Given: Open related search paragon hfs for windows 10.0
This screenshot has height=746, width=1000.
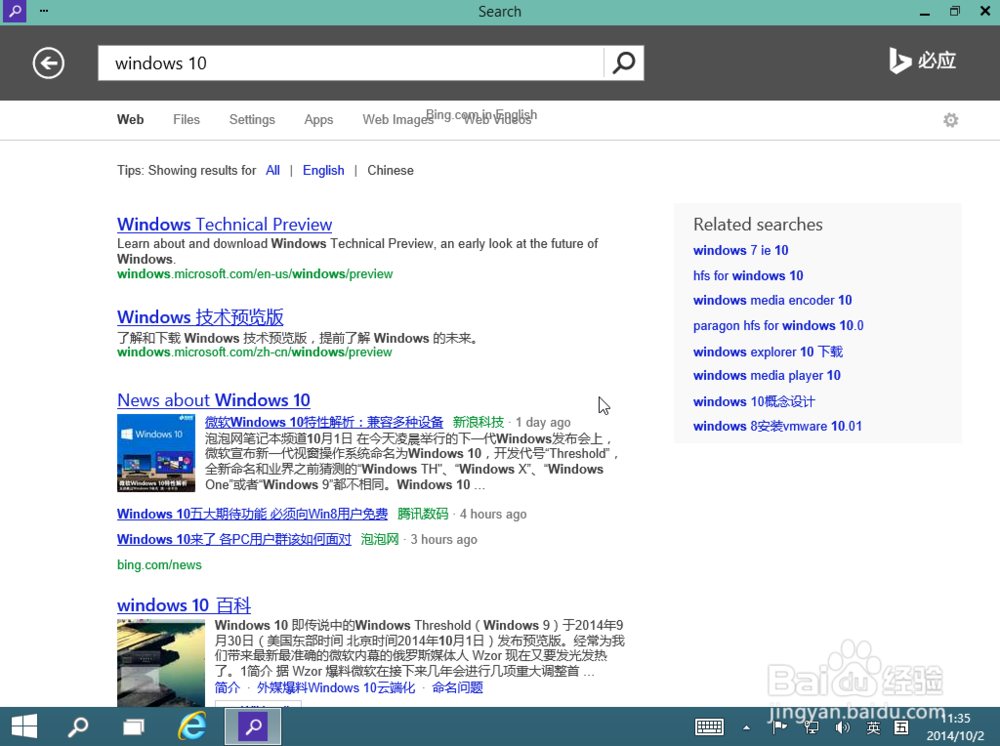Looking at the screenshot, I should point(778,326).
